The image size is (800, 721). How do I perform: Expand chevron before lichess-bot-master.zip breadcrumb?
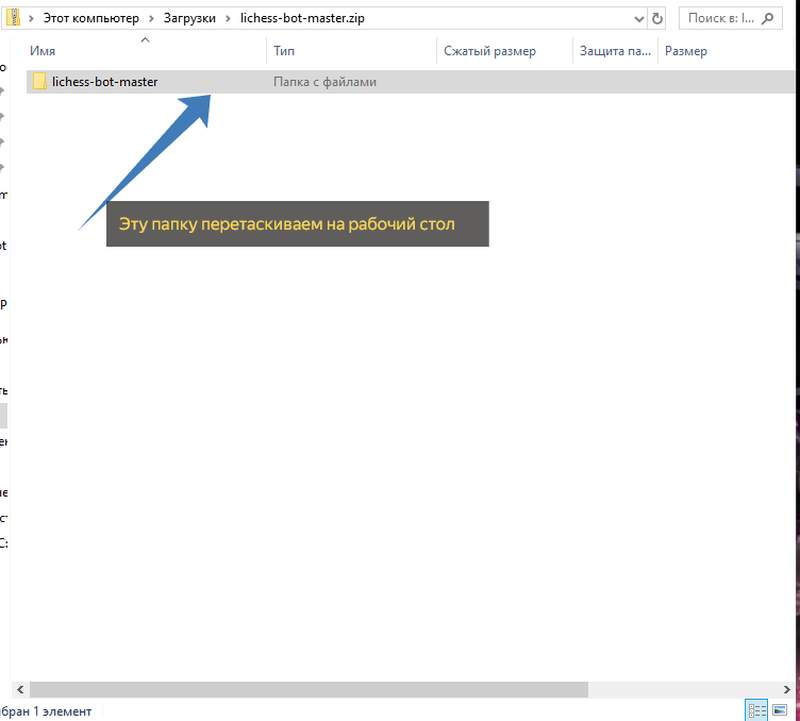pyautogui.click(x=227, y=19)
